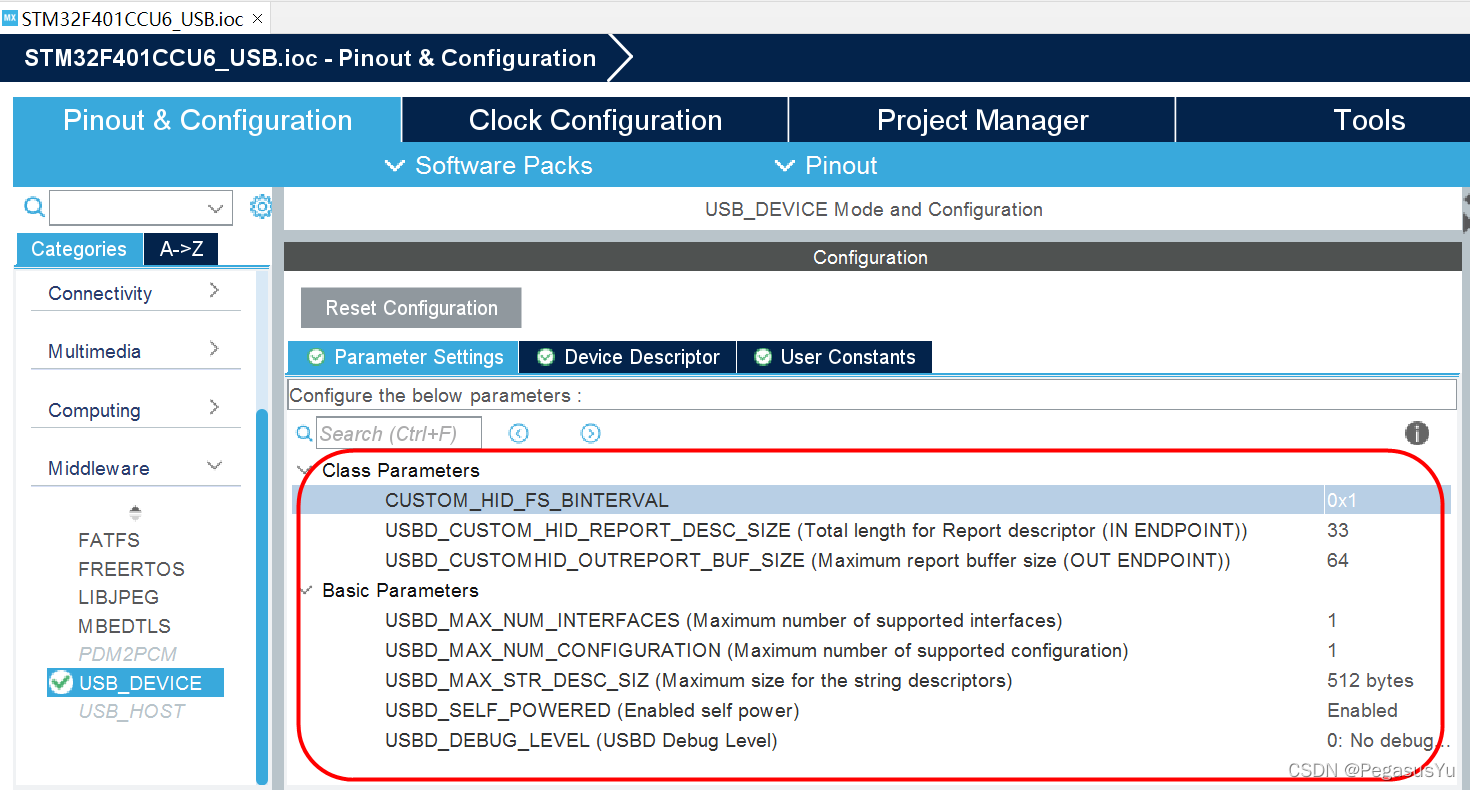Switch to Pinout & Configuration tab
The width and height of the screenshot is (1470, 790).
tap(207, 120)
